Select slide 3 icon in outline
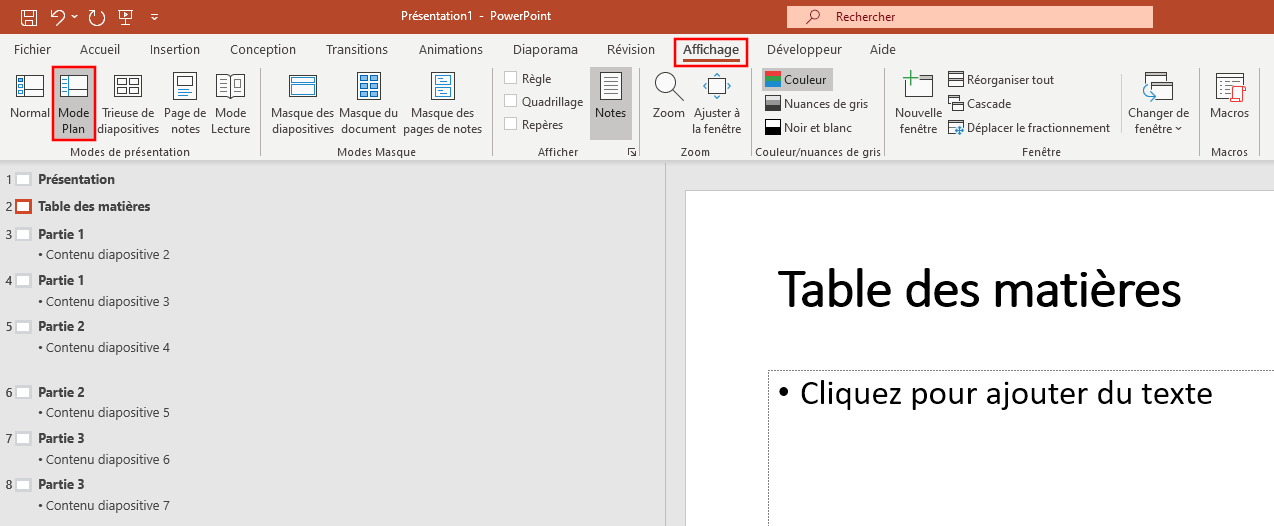1274x526 pixels. coord(23,235)
